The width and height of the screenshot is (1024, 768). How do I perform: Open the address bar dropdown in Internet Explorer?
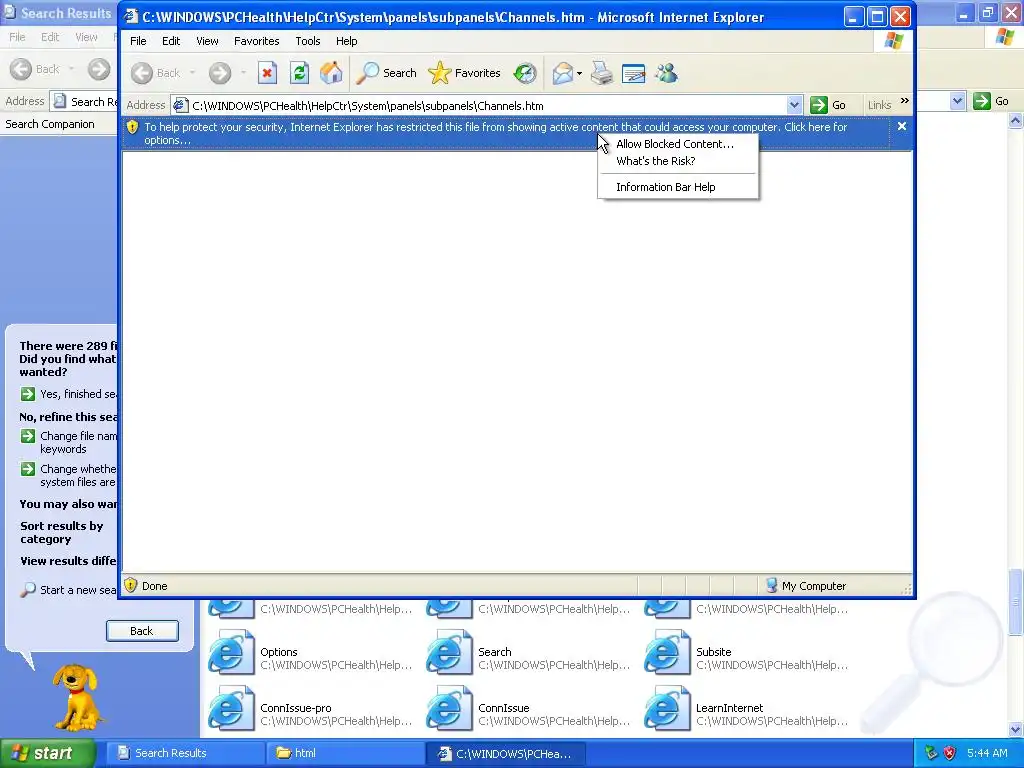click(794, 105)
